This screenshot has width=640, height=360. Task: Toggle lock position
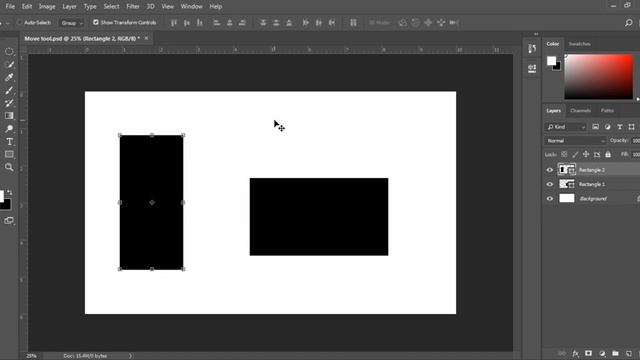586,154
